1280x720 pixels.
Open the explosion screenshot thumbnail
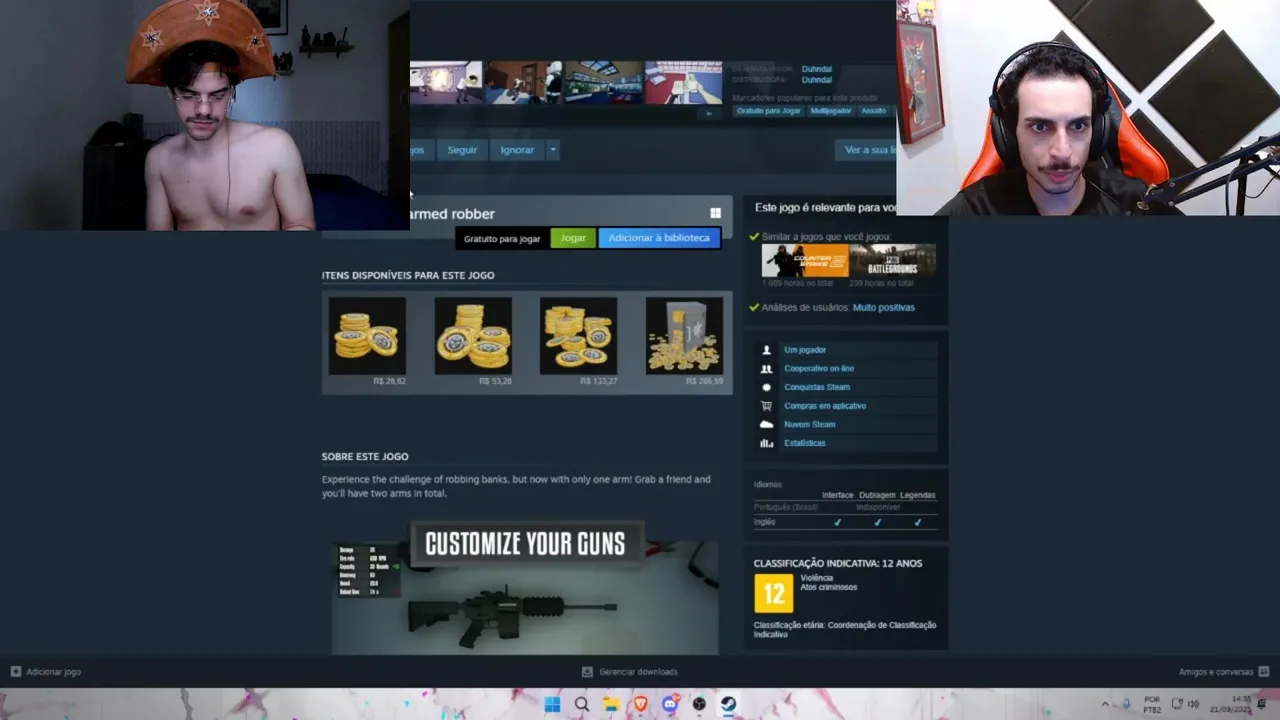tap(446, 83)
